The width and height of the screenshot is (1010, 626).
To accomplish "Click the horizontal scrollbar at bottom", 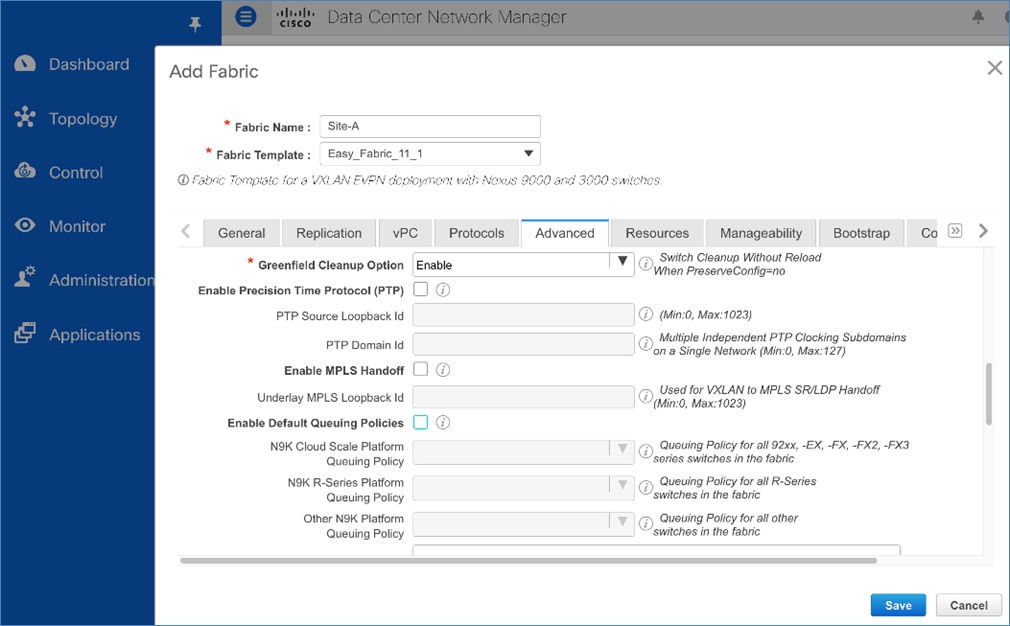I will tap(528, 560).
